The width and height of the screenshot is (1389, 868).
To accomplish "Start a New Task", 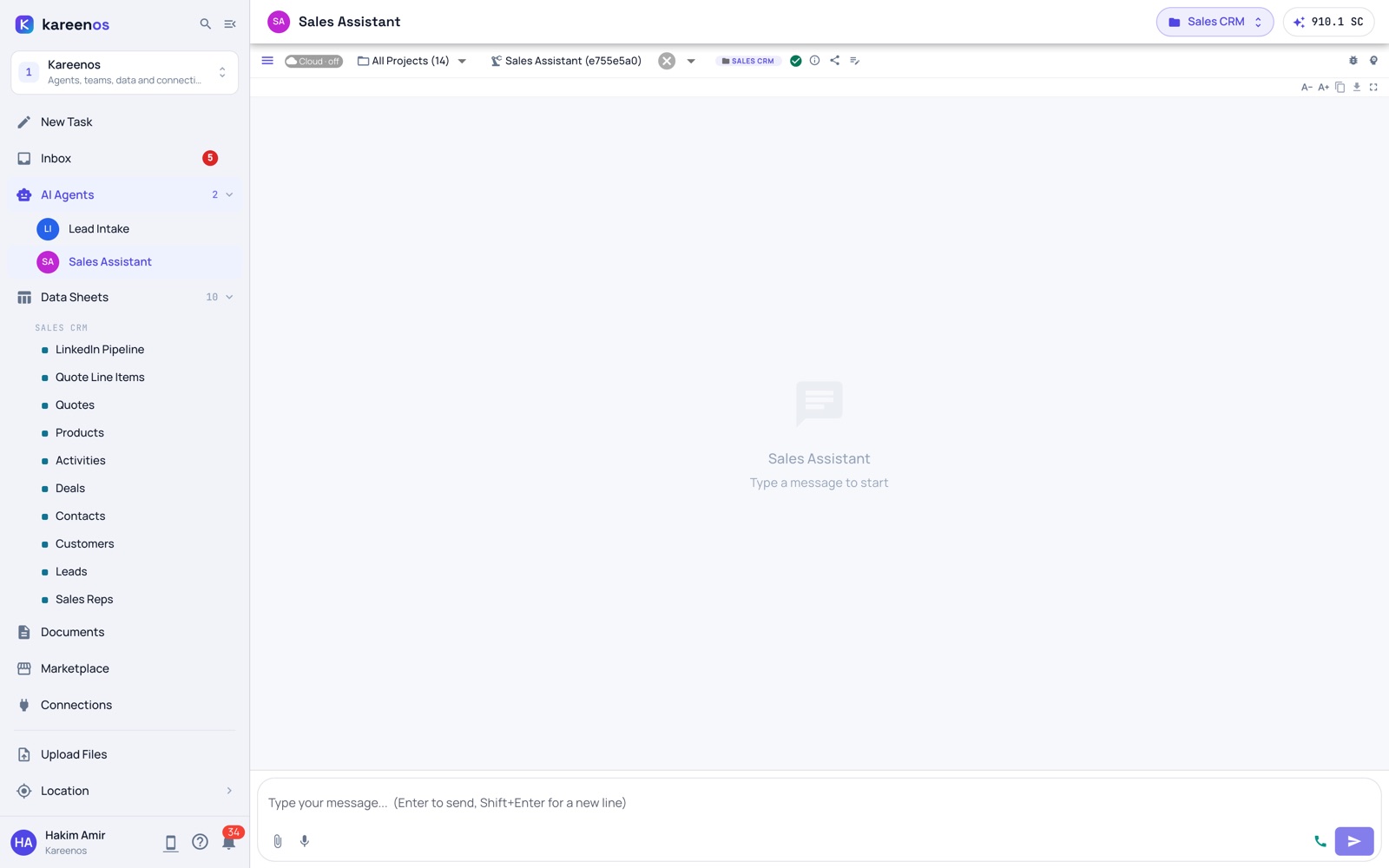I will [x=125, y=122].
